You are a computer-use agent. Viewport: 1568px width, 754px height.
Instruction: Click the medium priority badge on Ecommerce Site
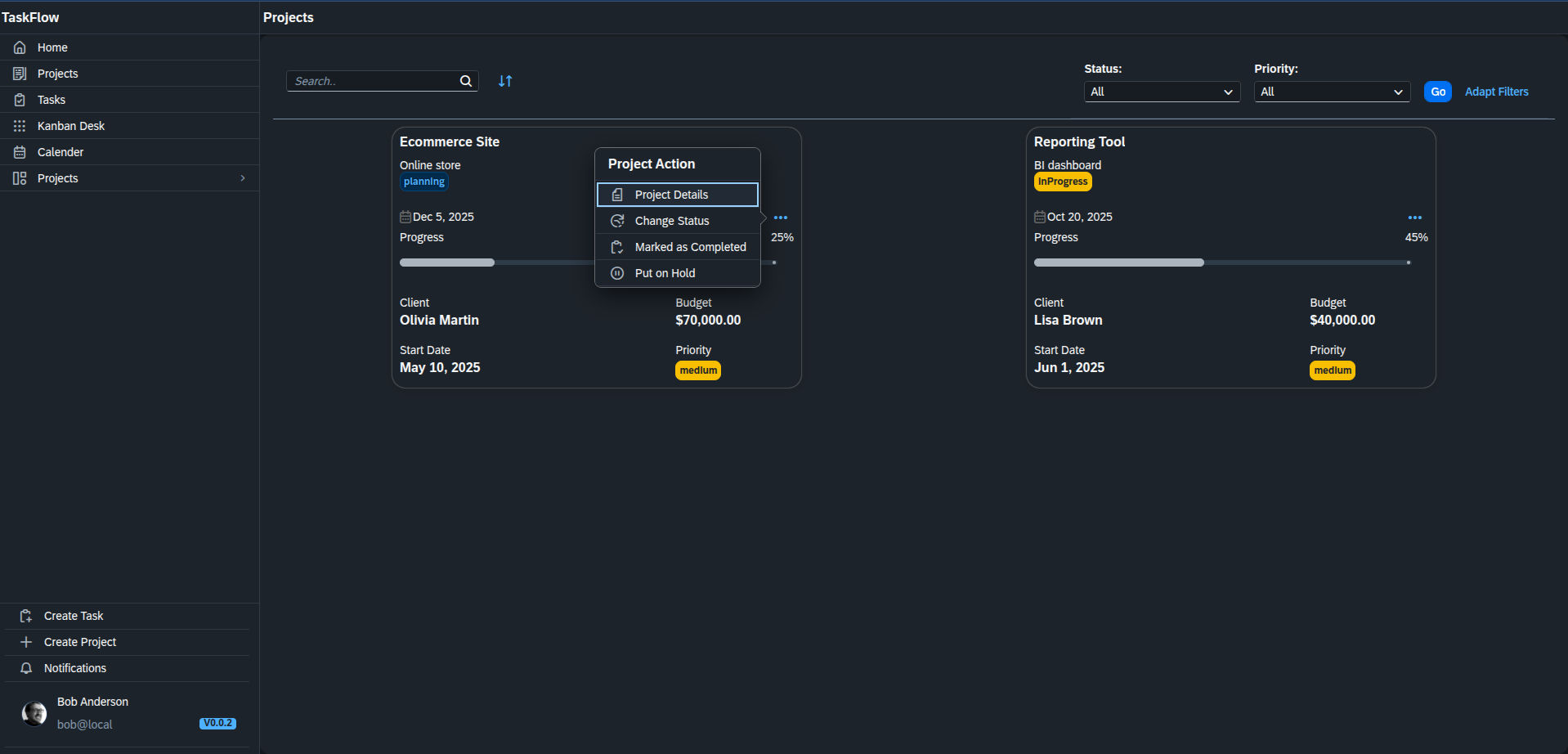698,370
